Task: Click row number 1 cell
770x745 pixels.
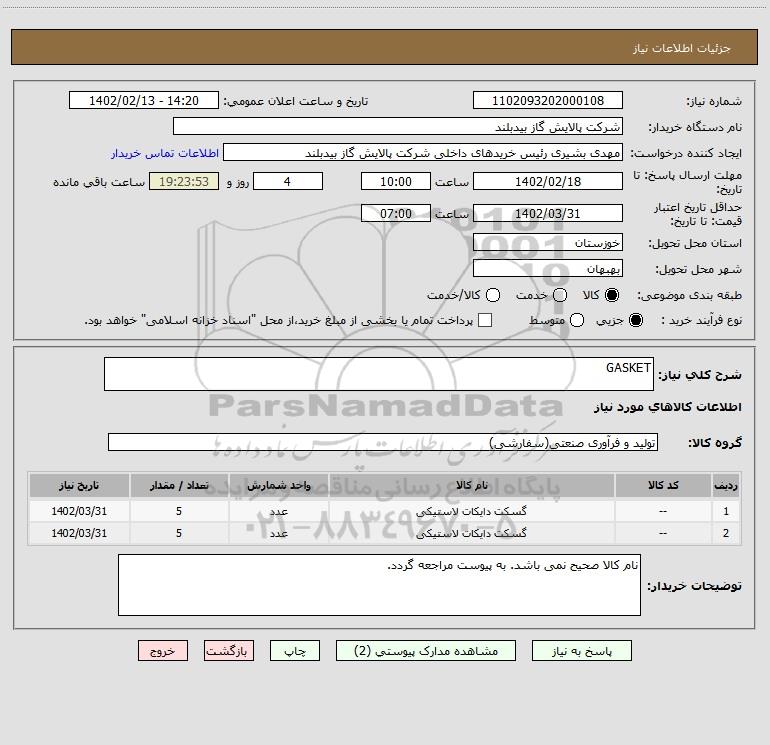Action: pos(726,511)
